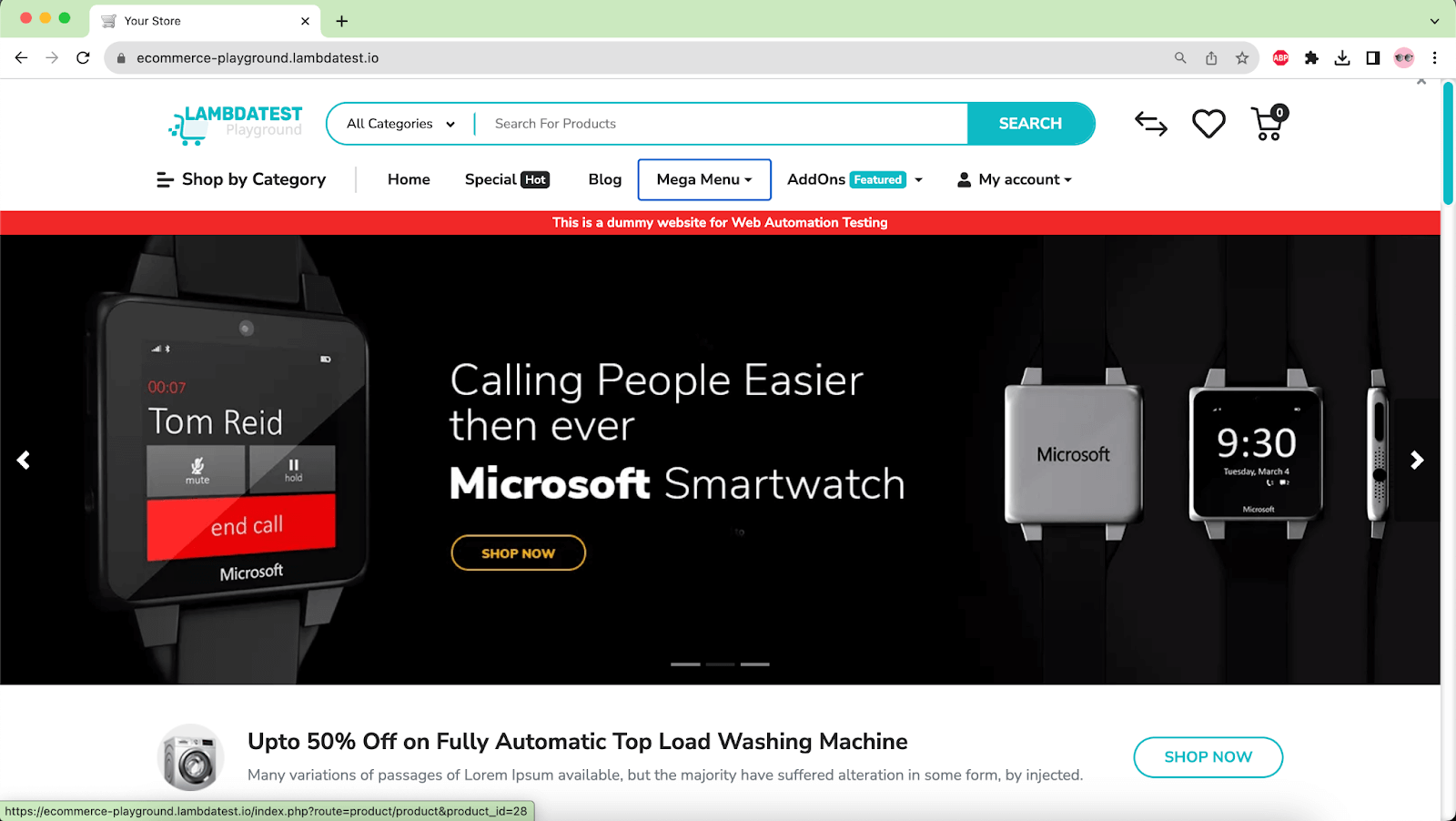Click the SEARCH button
Image resolution: width=1456 pixels, height=821 pixels.
[1030, 124]
